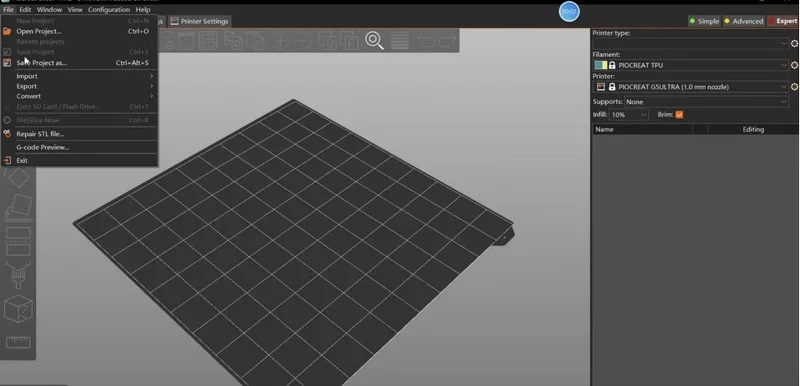The width and height of the screenshot is (800, 386).
Task: Open the View menu
Action: point(75,9)
